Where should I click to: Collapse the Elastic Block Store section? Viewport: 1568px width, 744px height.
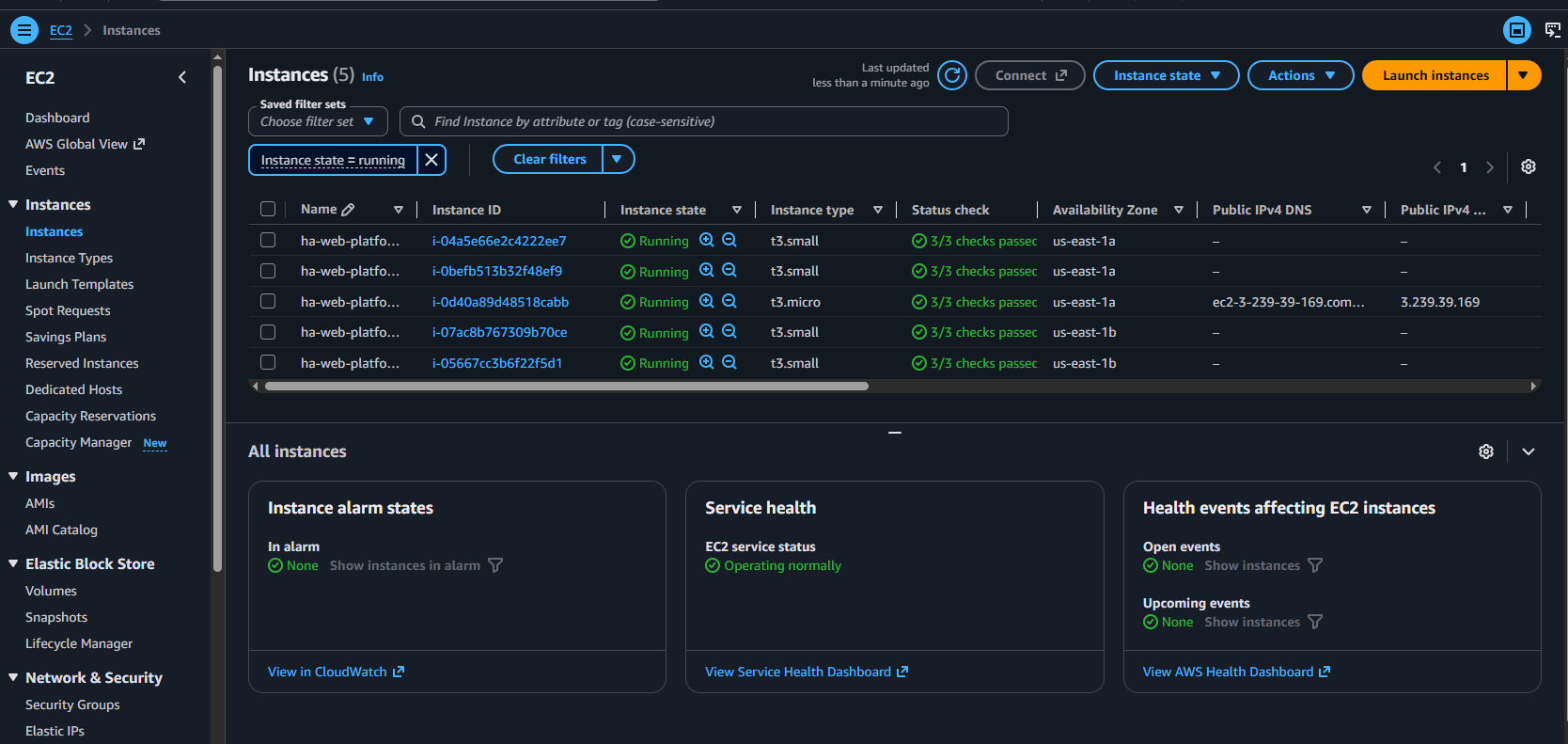[13, 563]
